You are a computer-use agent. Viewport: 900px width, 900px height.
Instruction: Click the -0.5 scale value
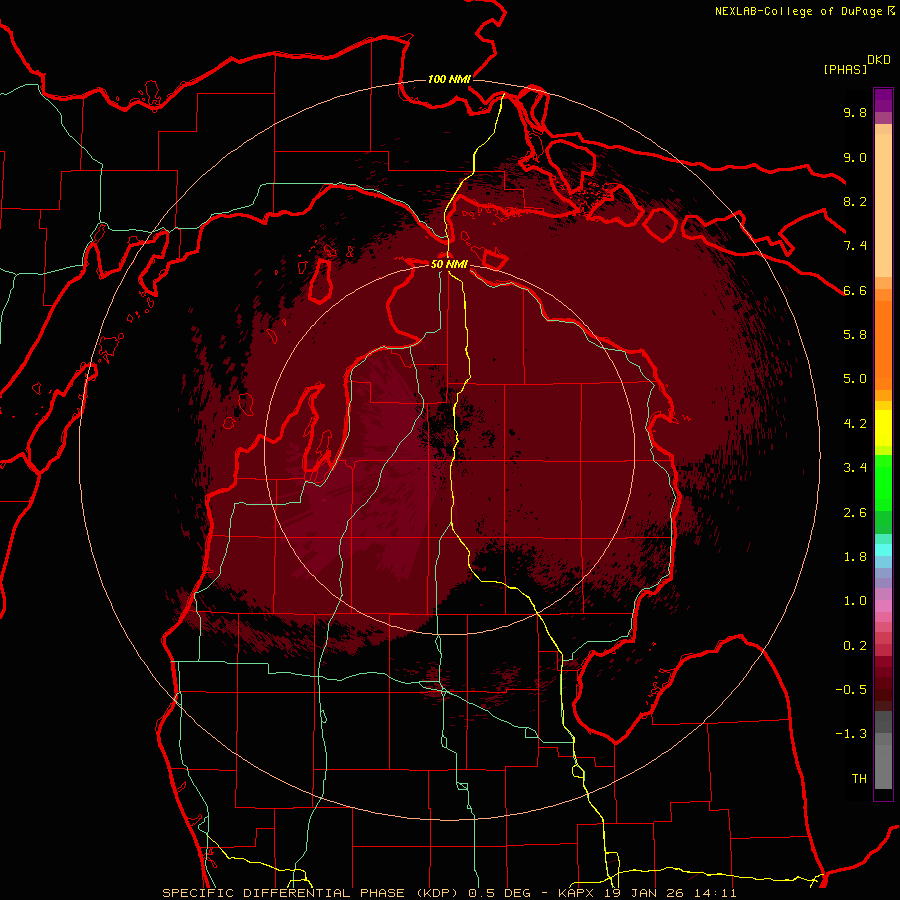point(851,690)
